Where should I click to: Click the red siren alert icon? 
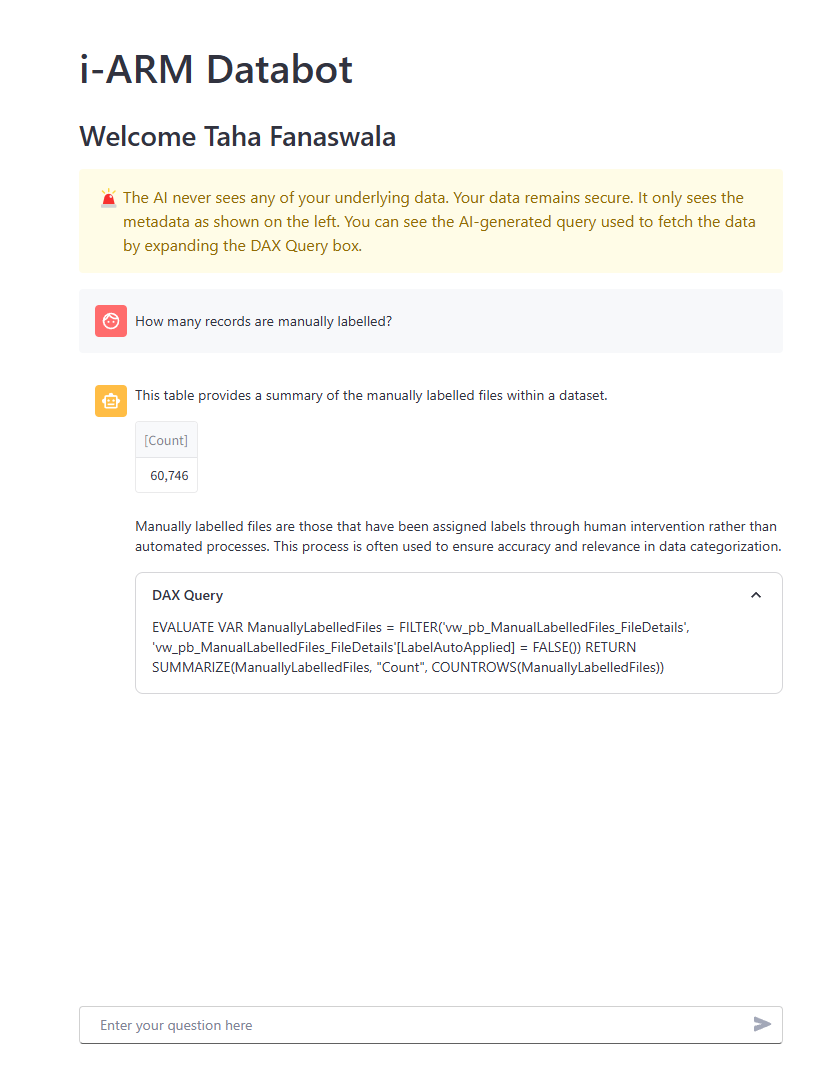tap(108, 198)
